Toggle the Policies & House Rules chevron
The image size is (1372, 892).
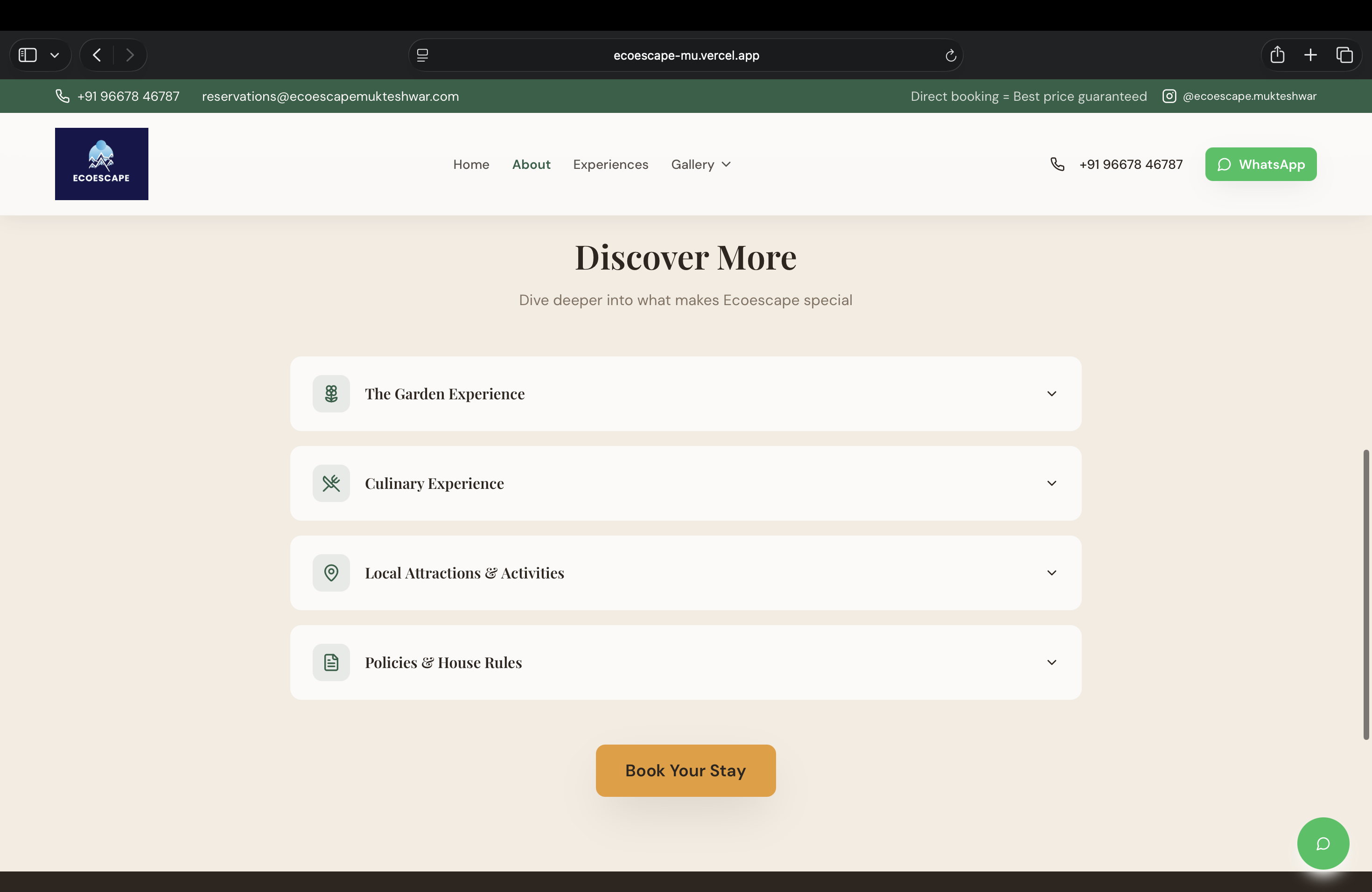(1051, 662)
